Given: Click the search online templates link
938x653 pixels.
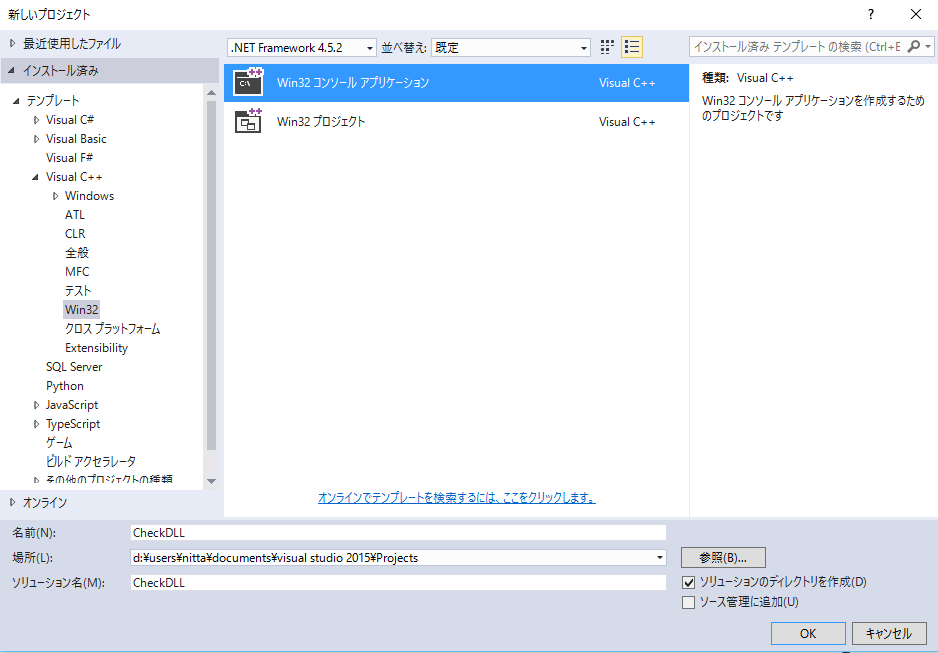Looking at the screenshot, I should [x=456, y=497].
